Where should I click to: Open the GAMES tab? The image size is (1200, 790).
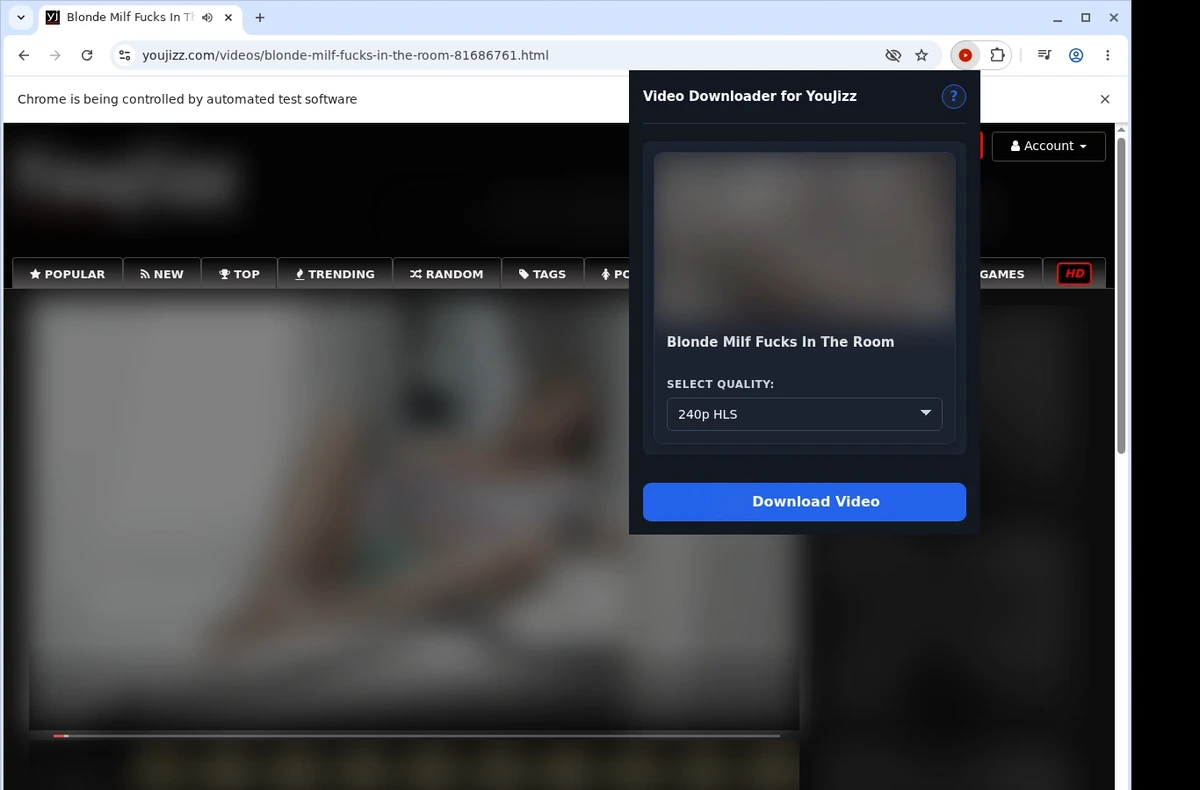[1002, 273]
